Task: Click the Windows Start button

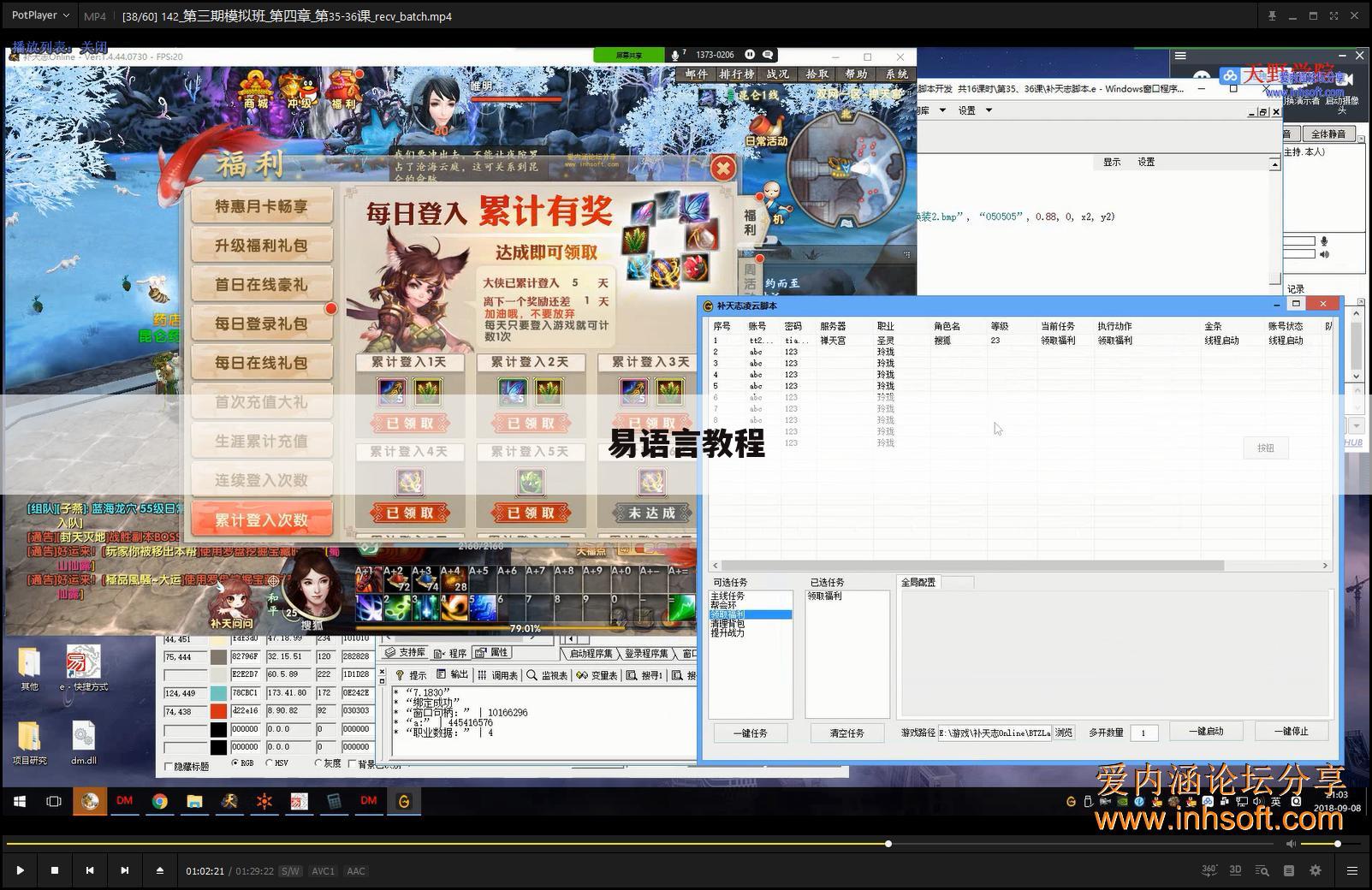Action: pos(20,801)
